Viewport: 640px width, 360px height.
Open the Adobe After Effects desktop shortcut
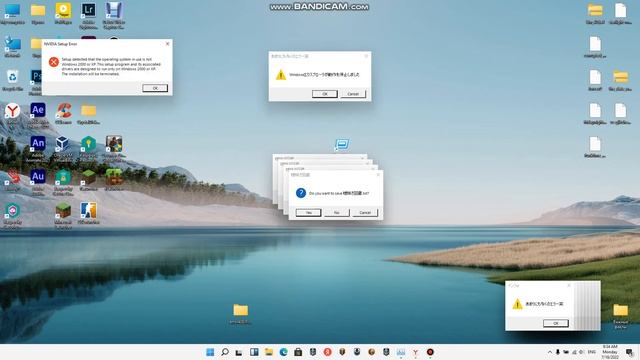click(x=38, y=110)
